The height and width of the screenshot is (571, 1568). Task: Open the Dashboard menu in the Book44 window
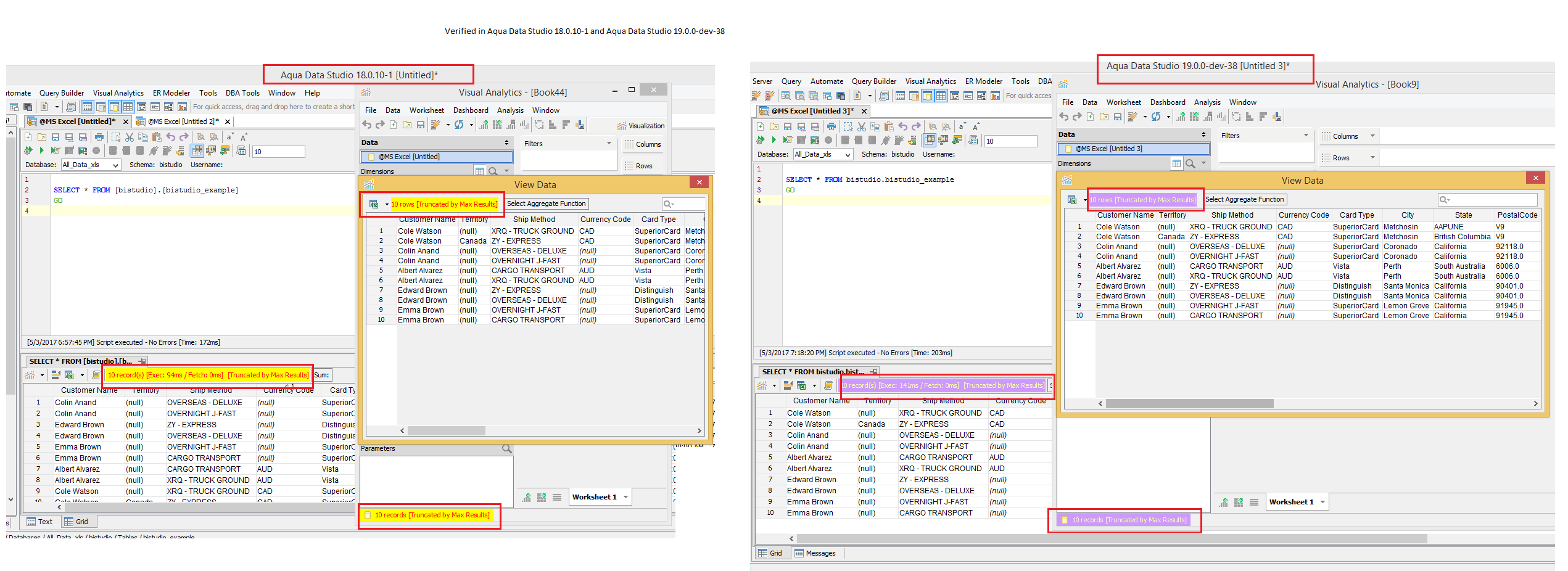(471, 110)
